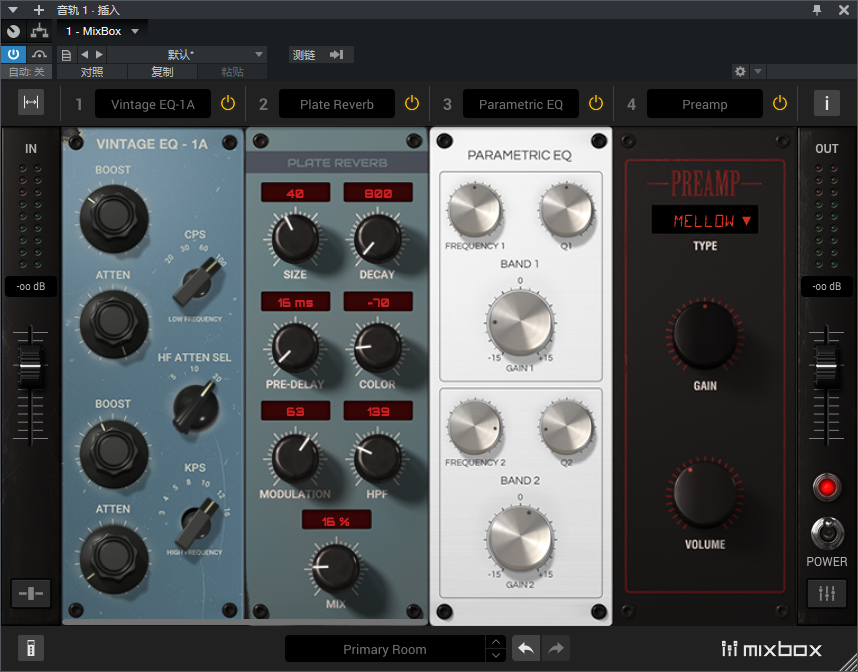Step preset down with the chevron
858x672 pixels.
495,656
